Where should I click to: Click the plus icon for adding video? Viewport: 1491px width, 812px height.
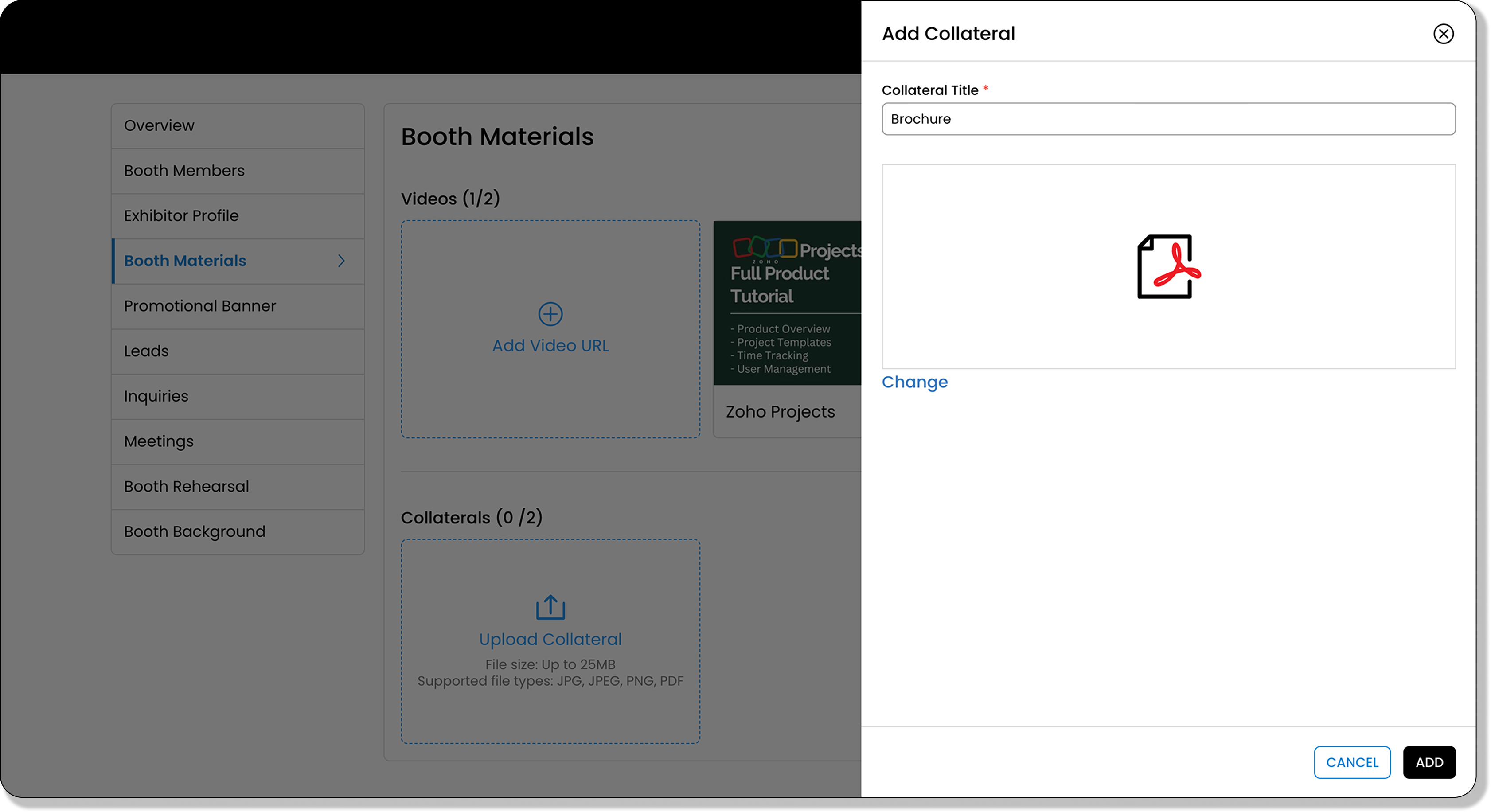(x=550, y=314)
